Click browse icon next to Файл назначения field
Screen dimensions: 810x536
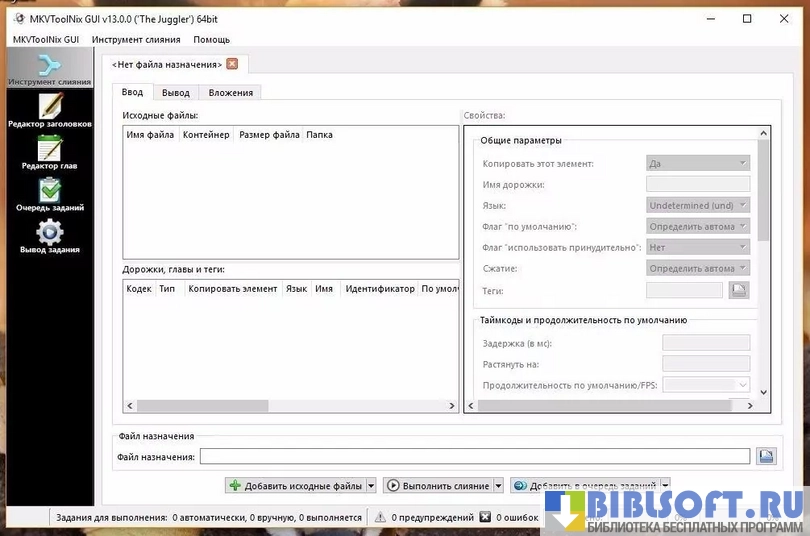coord(766,456)
